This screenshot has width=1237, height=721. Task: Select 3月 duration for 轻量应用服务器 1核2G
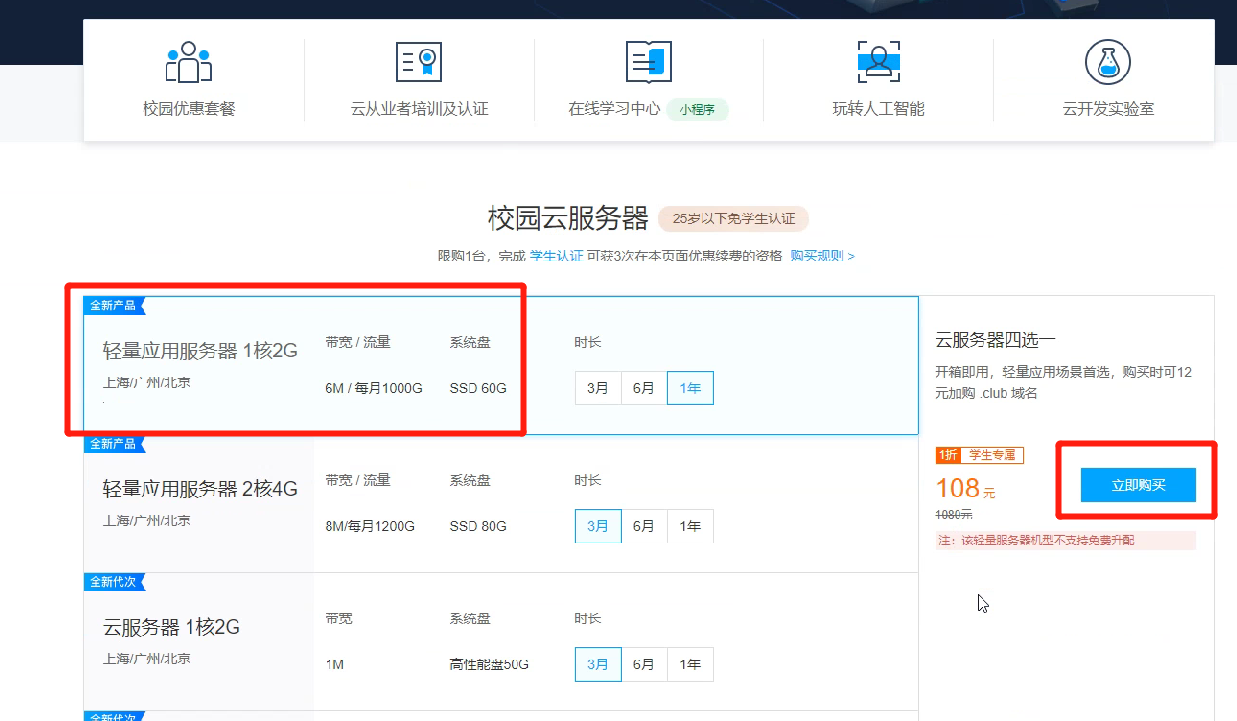pyautogui.click(x=597, y=388)
